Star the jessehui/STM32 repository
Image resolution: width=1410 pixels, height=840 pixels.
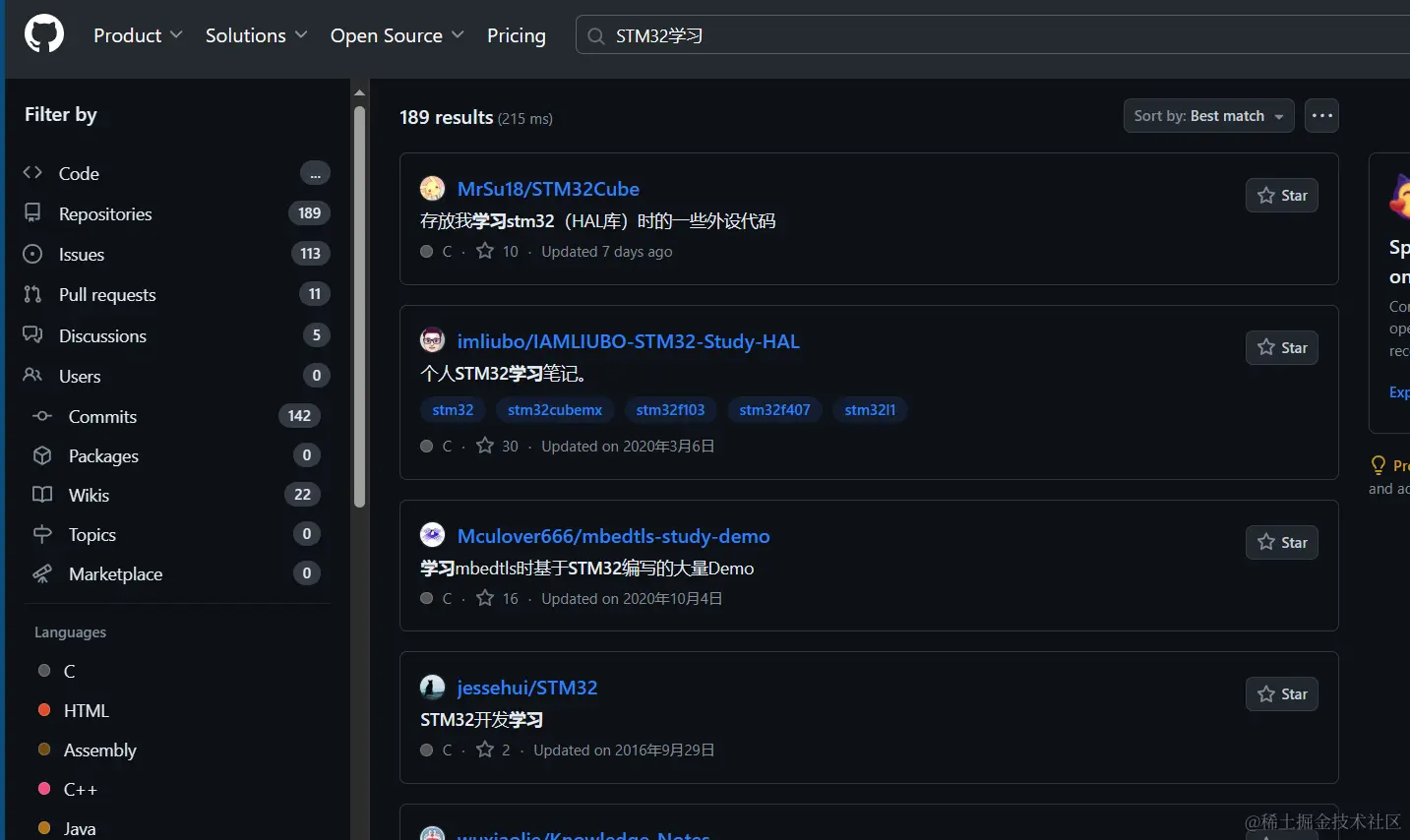[x=1281, y=694]
